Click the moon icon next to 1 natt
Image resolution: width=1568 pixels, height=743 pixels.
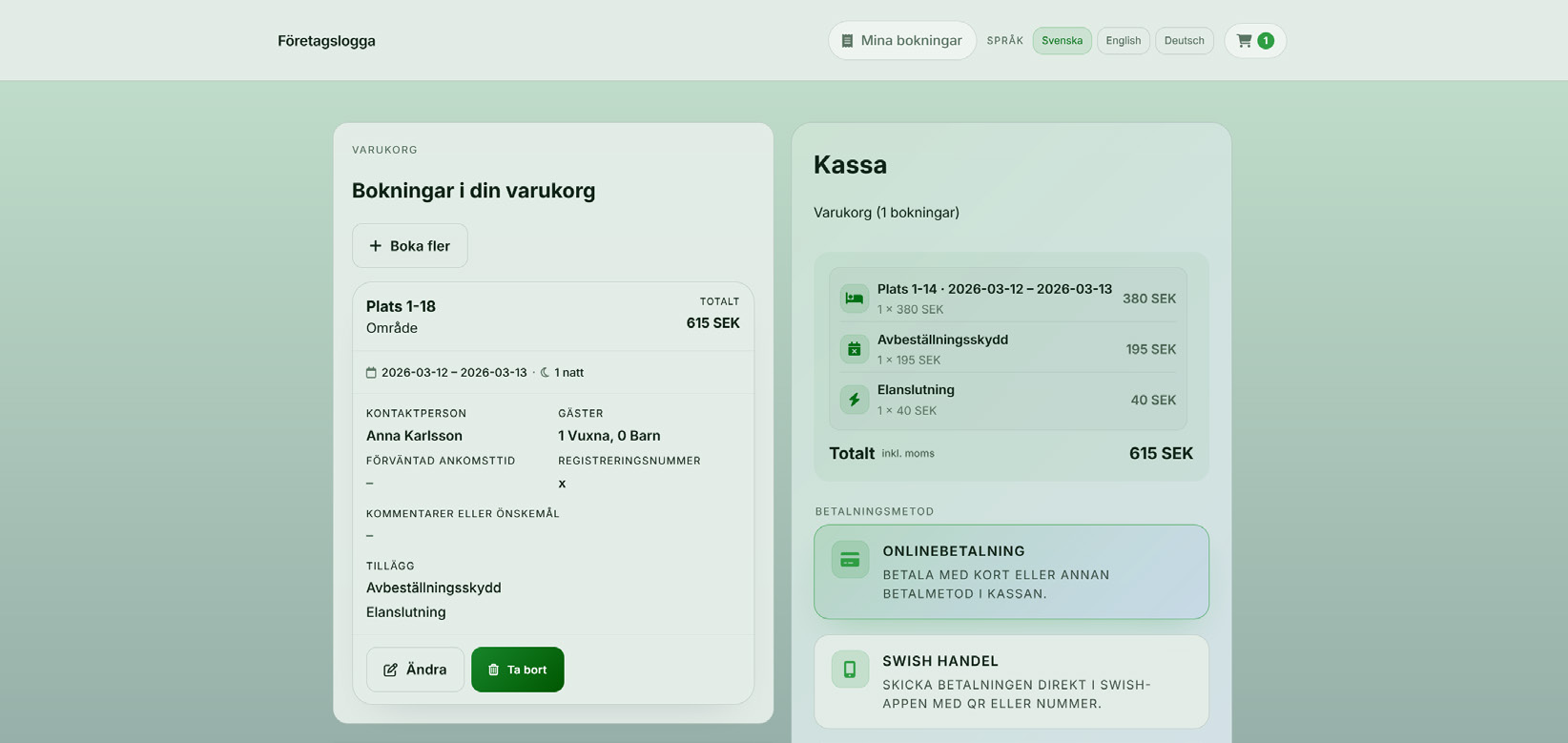pyautogui.click(x=545, y=373)
